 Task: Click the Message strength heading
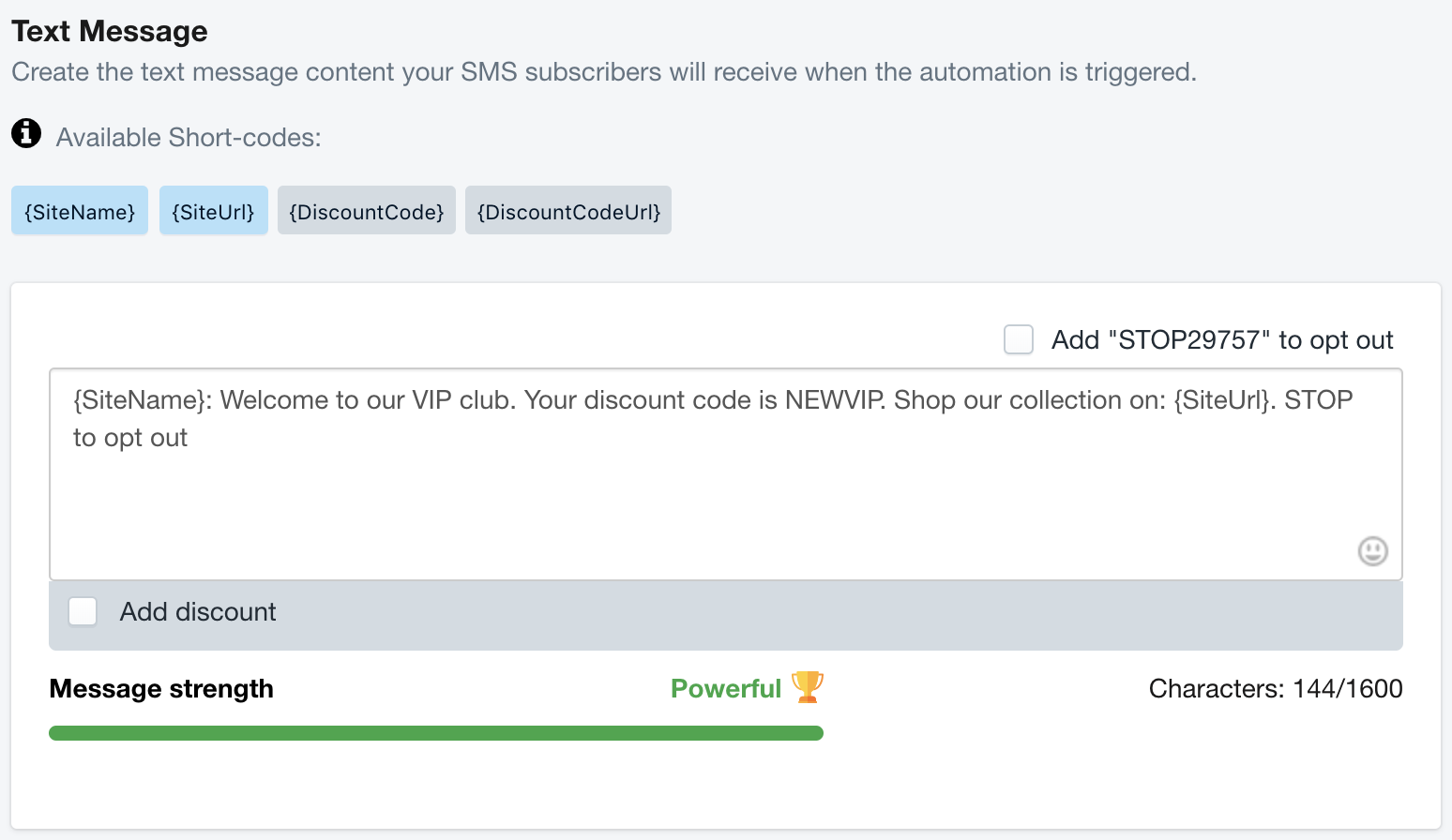click(x=161, y=689)
